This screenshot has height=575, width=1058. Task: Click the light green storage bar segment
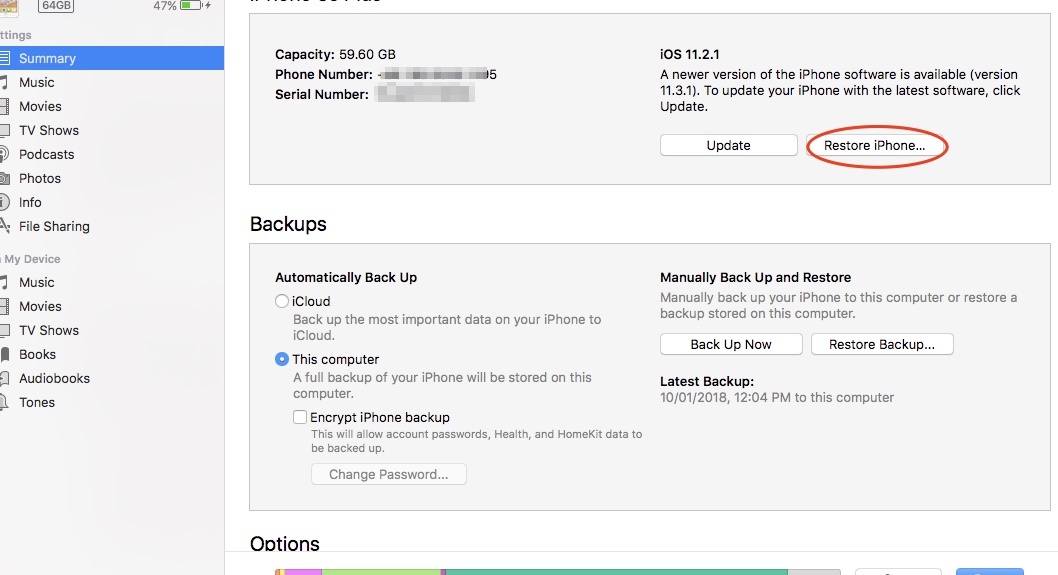coord(381,572)
